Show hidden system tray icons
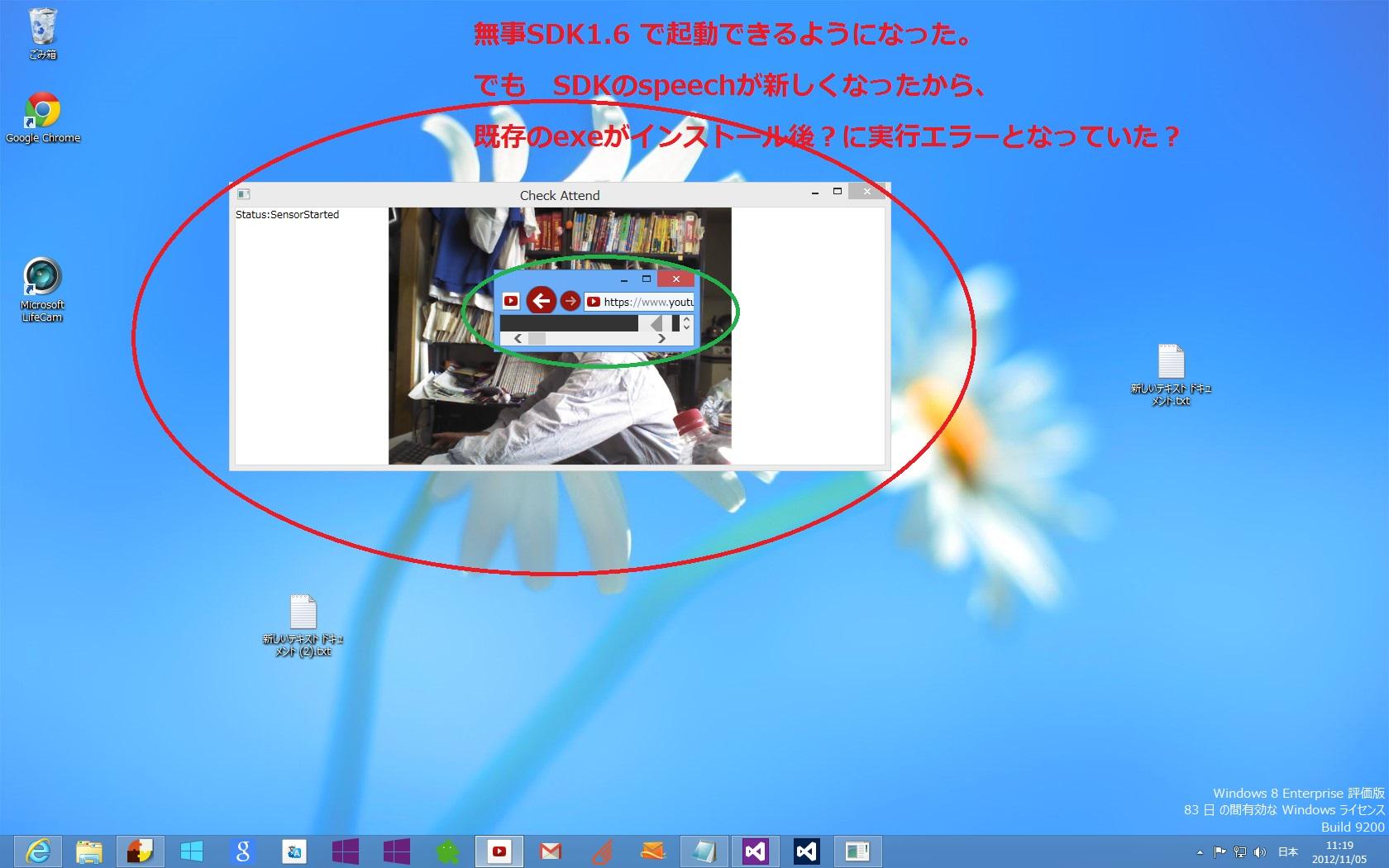 pos(1200,852)
